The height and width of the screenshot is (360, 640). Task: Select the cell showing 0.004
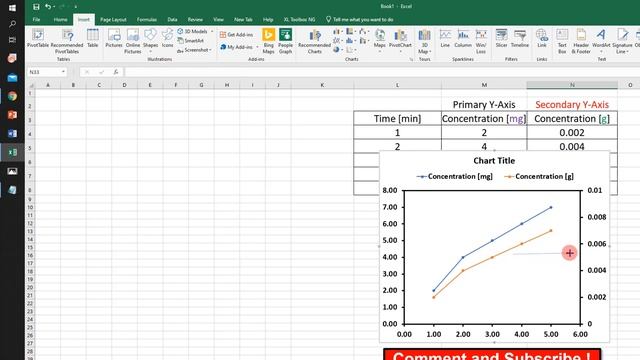coord(572,146)
